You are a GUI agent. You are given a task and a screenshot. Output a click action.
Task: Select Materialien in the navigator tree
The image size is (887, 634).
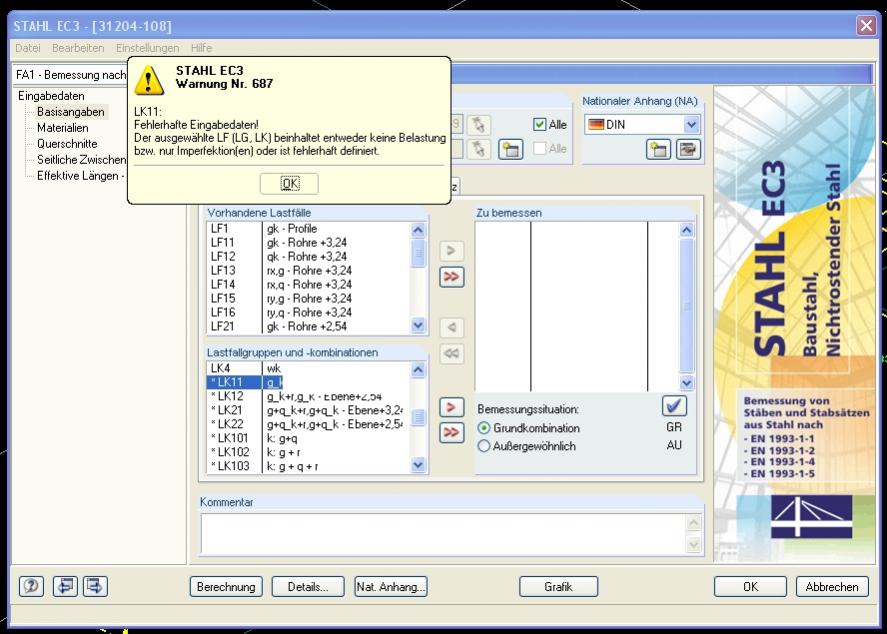tap(63, 128)
